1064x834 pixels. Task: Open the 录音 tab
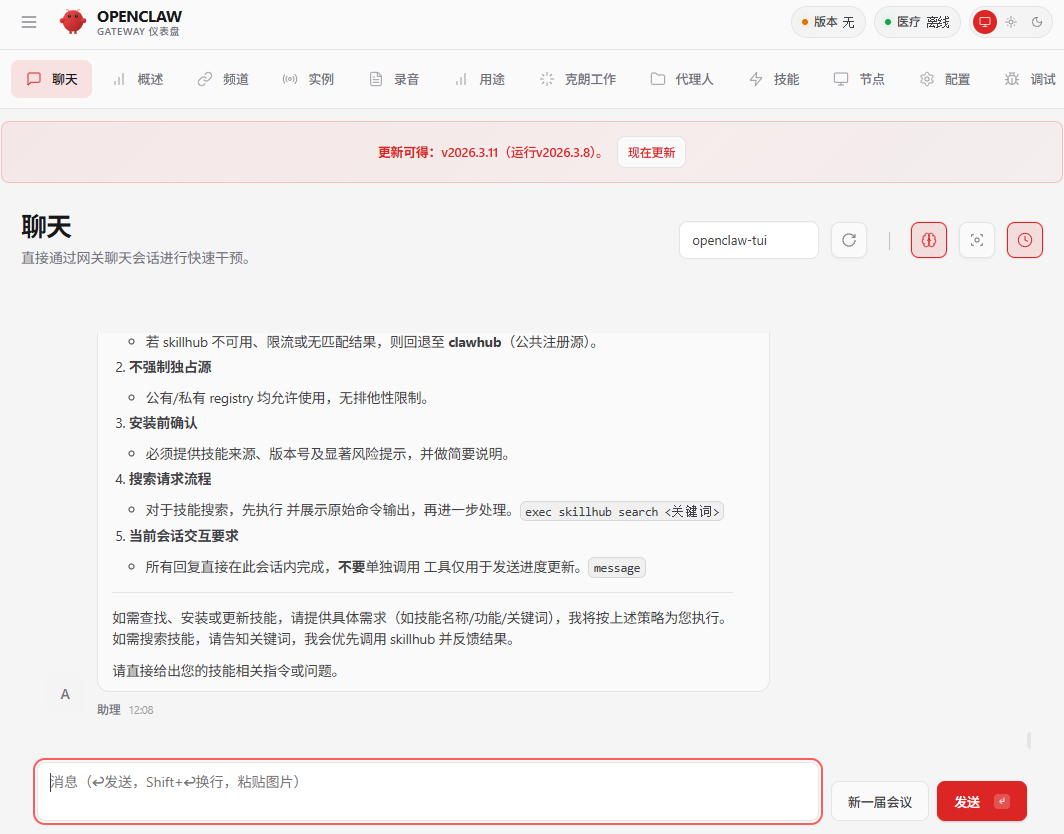tap(394, 79)
